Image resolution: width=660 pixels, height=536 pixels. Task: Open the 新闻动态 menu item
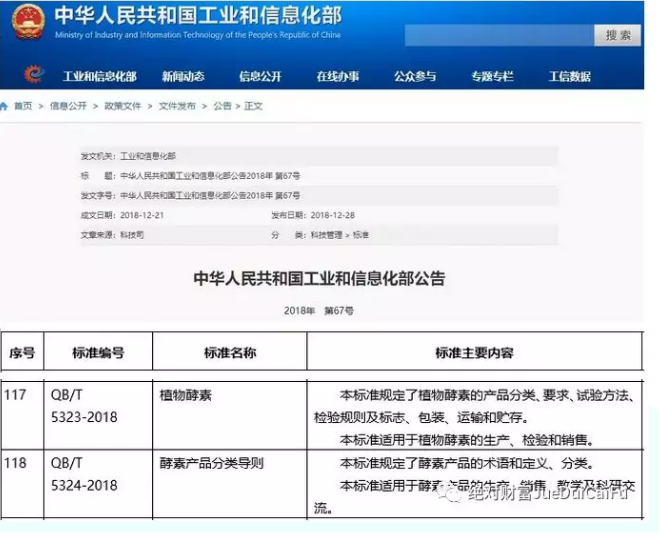pyautogui.click(x=183, y=76)
